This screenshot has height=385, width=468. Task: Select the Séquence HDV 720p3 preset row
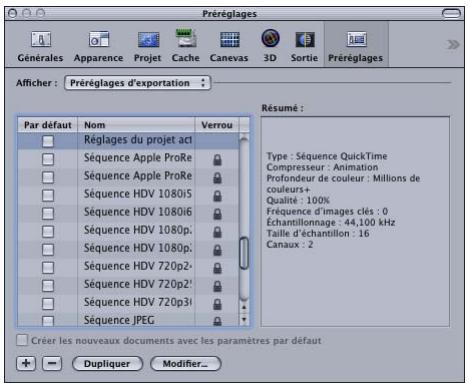click(128, 304)
